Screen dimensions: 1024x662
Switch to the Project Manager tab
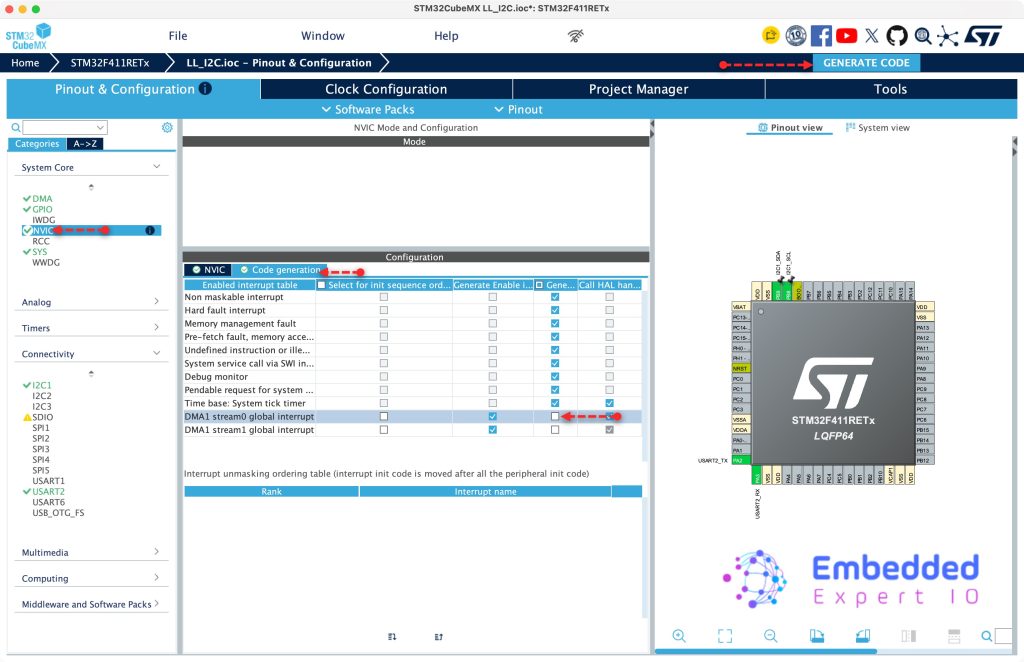pyautogui.click(x=639, y=89)
